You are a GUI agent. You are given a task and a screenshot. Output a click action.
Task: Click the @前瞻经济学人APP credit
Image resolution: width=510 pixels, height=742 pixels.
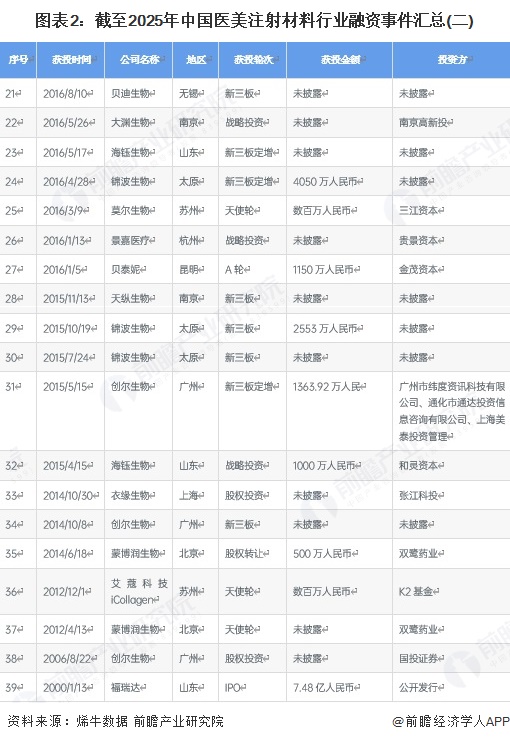[x=450, y=721]
